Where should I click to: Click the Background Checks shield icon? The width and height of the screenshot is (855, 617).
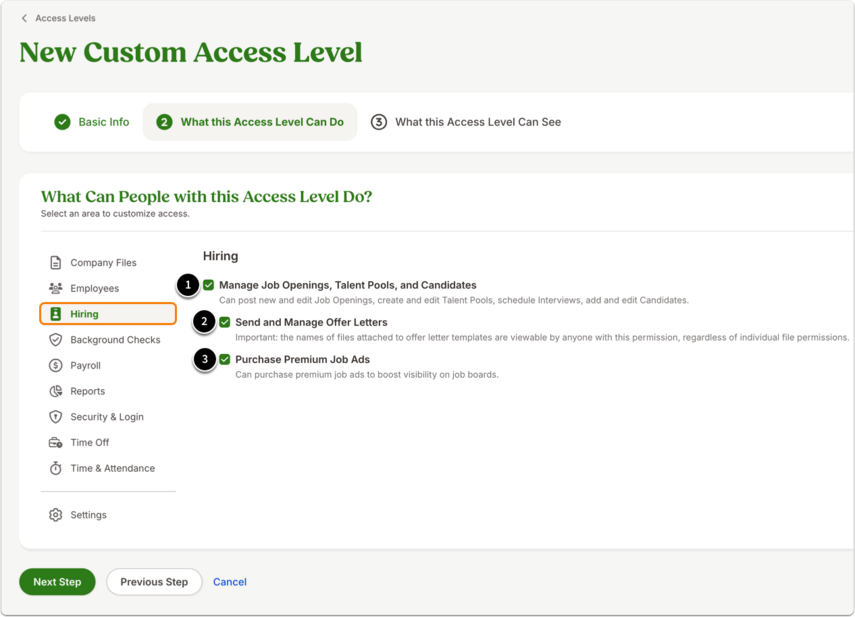click(56, 340)
